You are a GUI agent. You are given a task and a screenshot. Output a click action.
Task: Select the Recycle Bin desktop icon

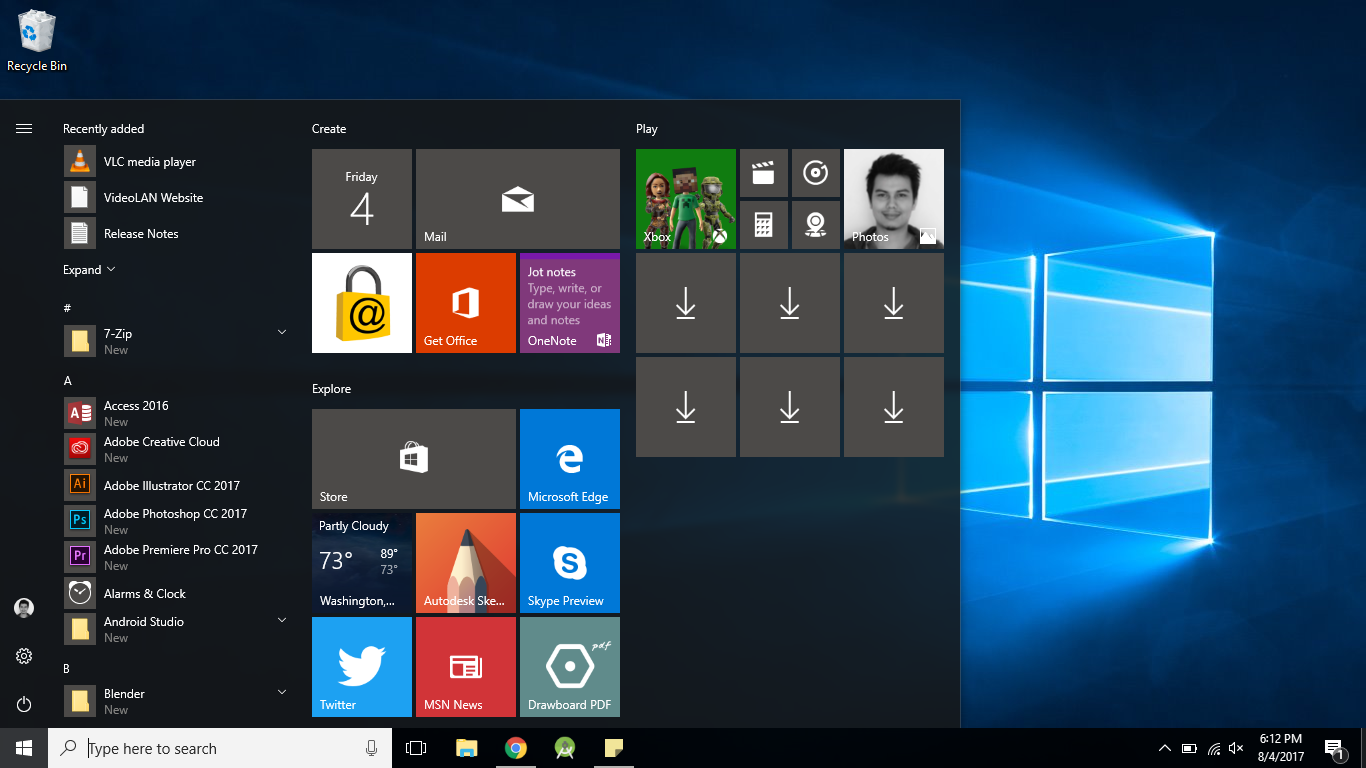click(37, 41)
